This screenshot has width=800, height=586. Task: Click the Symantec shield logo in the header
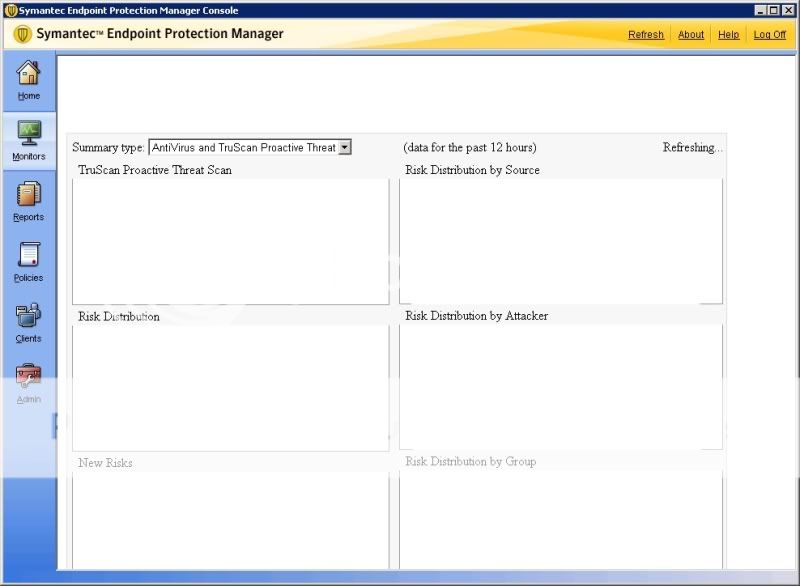click(x=19, y=33)
